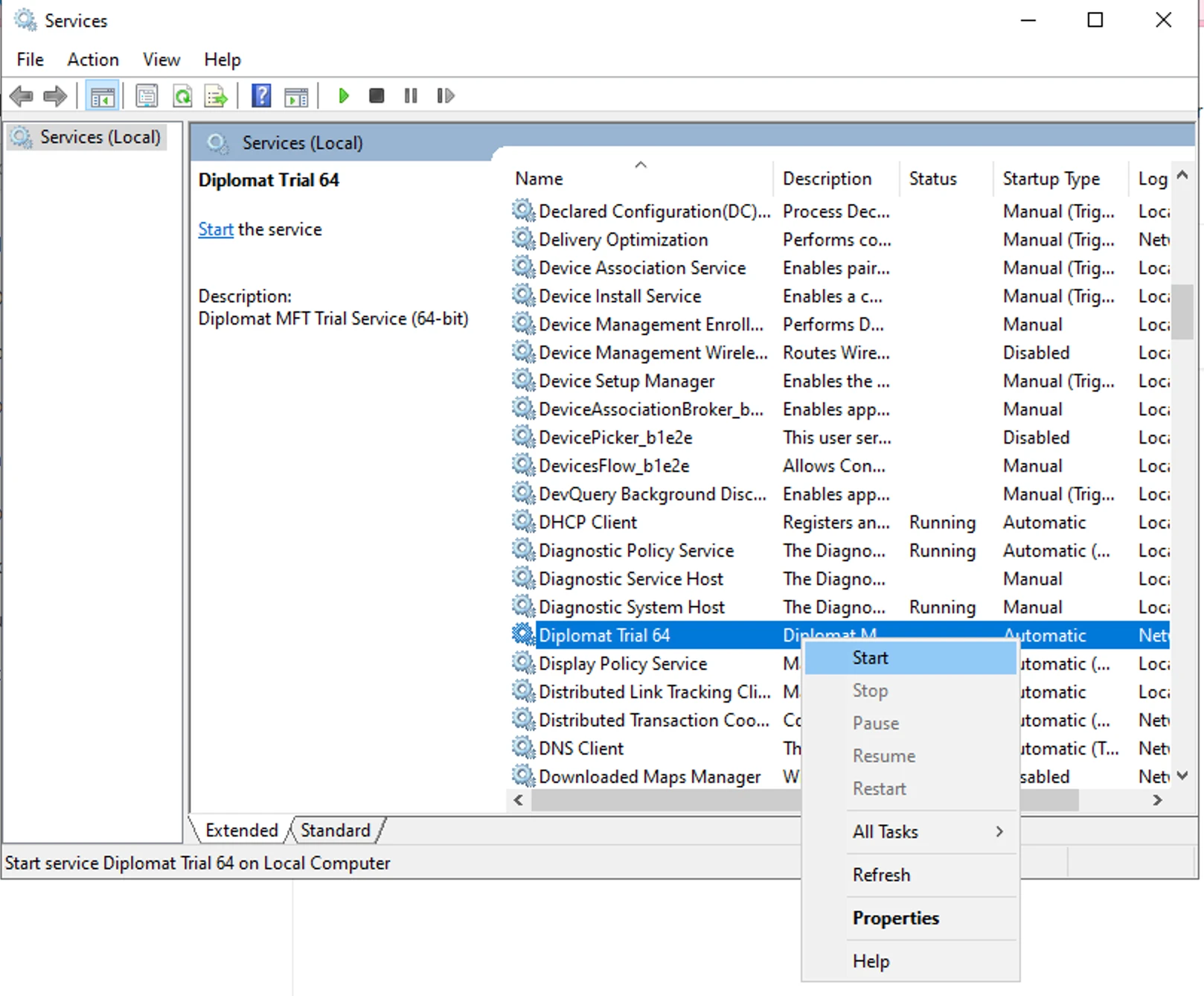Click vertical scrollbar up arrow

[1182, 176]
